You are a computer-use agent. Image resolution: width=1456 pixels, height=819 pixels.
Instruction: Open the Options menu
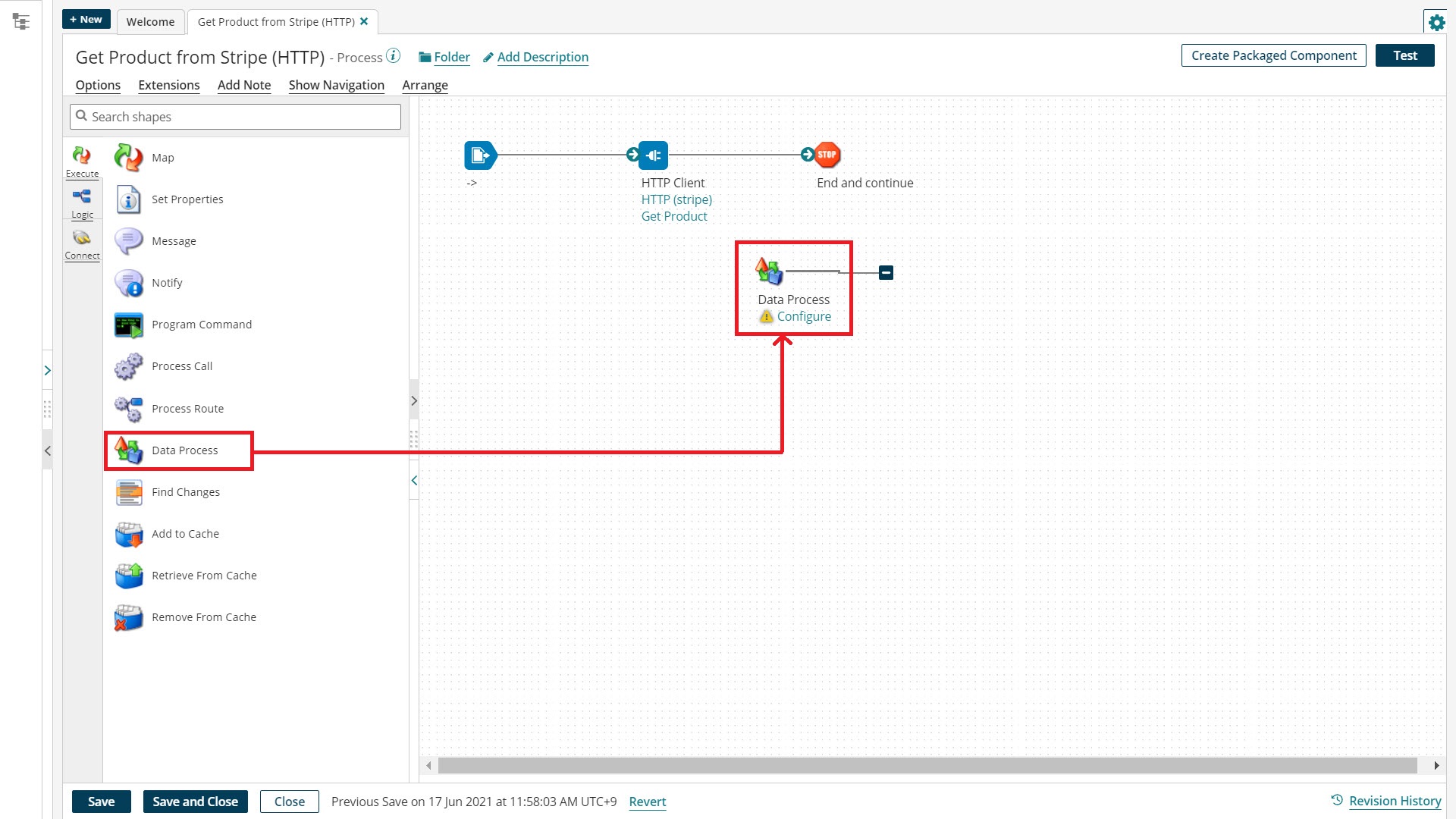click(x=98, y=85)
